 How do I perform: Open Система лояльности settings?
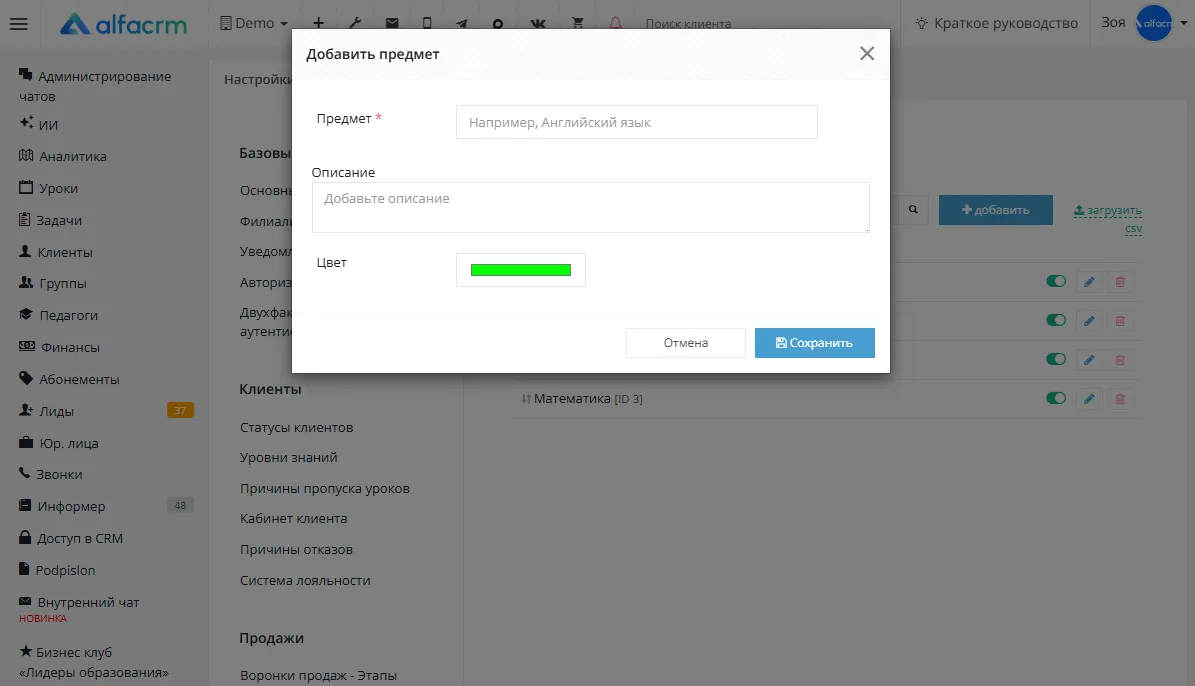pyautogui.click(x=305, y=580)
